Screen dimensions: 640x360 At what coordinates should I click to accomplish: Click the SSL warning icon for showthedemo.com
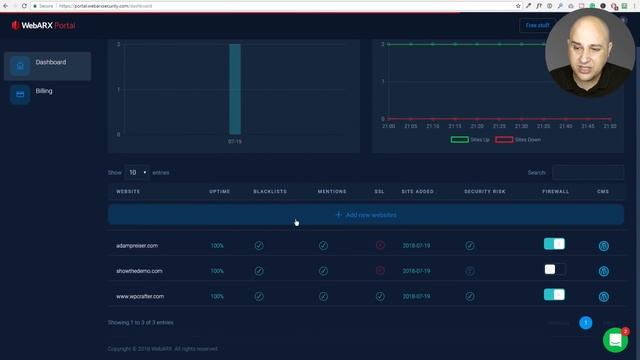(380, 270)
